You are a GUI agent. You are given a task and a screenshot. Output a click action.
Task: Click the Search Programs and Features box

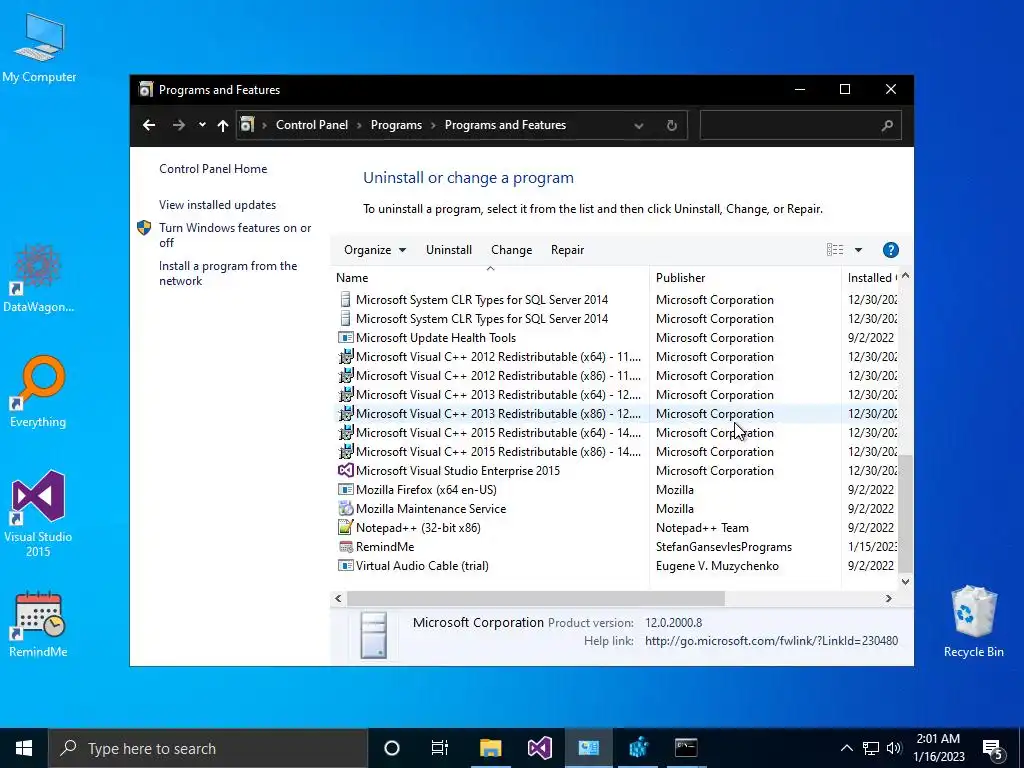point(801,125)
